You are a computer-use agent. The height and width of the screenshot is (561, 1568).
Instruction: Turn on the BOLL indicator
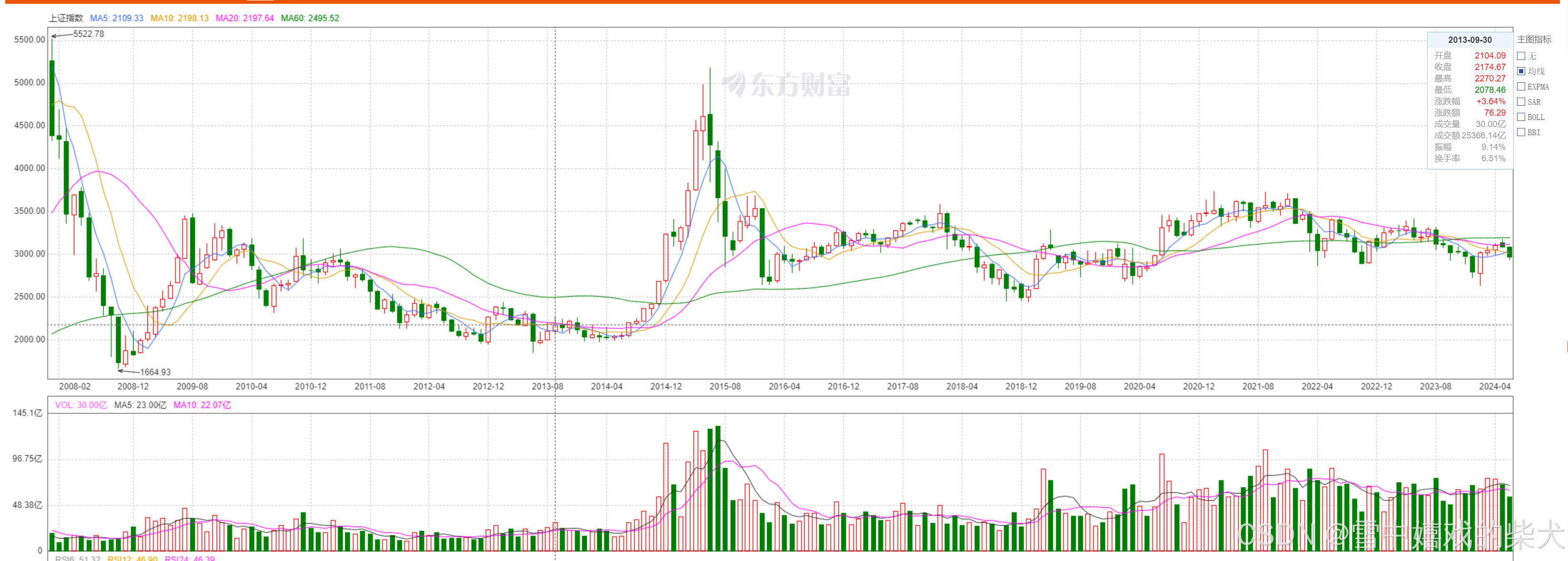(x=1521, y=117)
